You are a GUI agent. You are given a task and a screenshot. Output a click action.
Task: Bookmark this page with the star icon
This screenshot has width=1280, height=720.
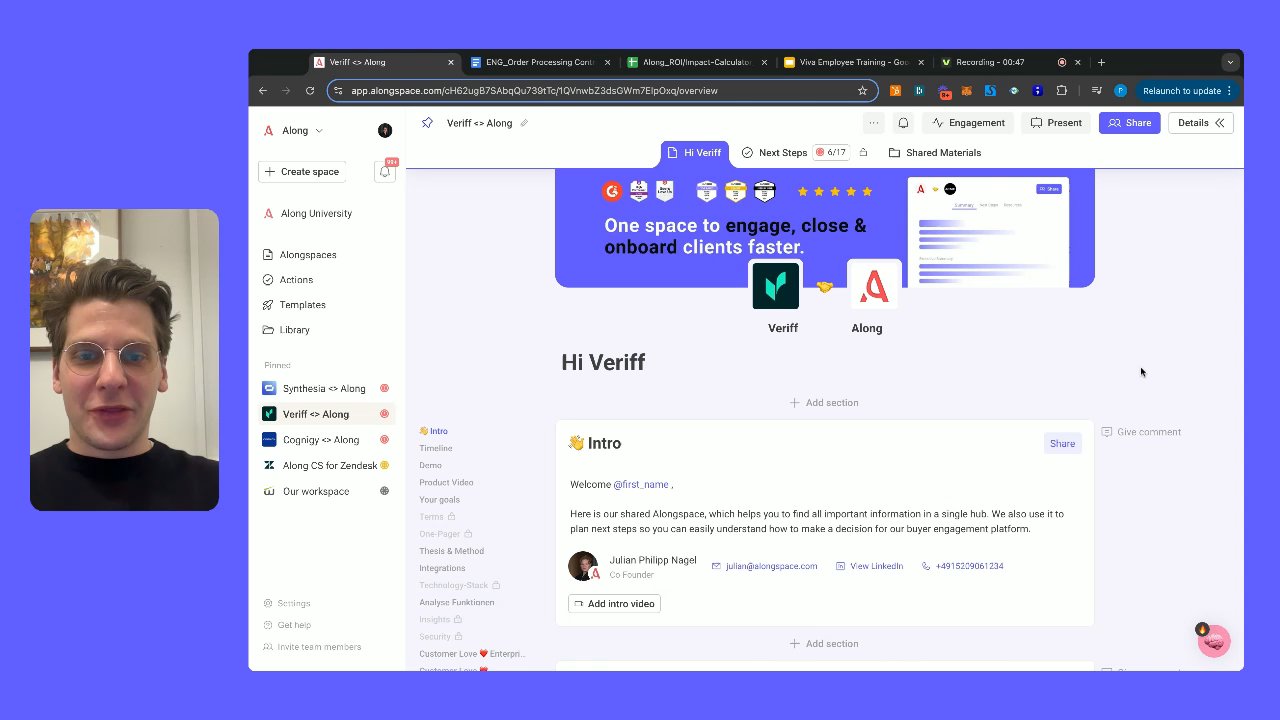(x=862, y=91)
